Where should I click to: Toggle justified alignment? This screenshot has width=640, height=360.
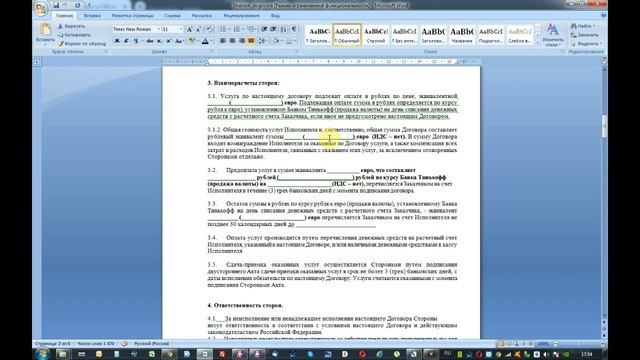[x=251, y=41]
